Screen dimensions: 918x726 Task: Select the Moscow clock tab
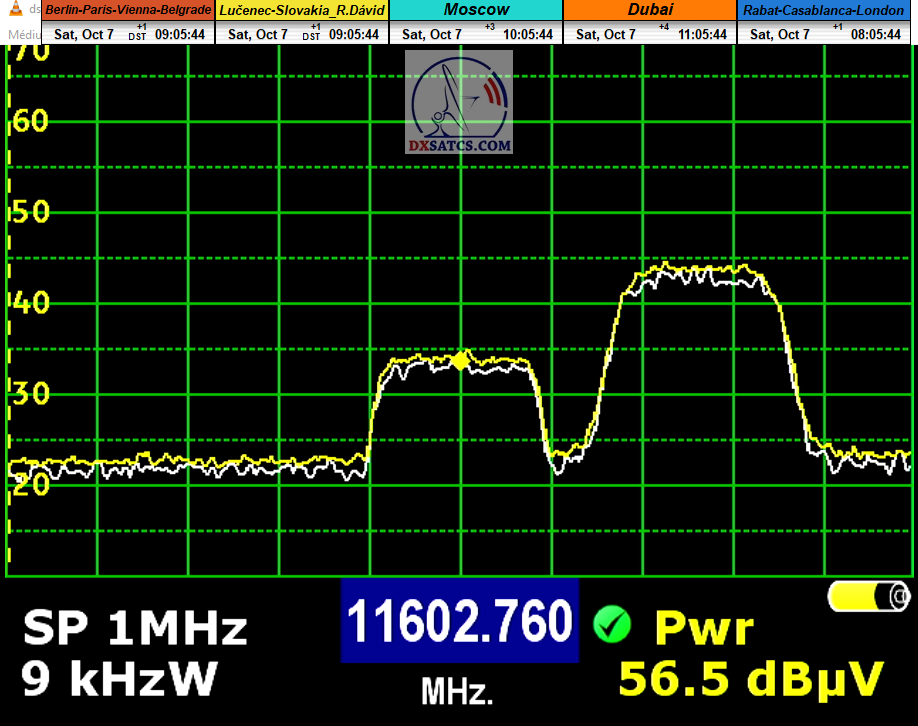(476, 10)
